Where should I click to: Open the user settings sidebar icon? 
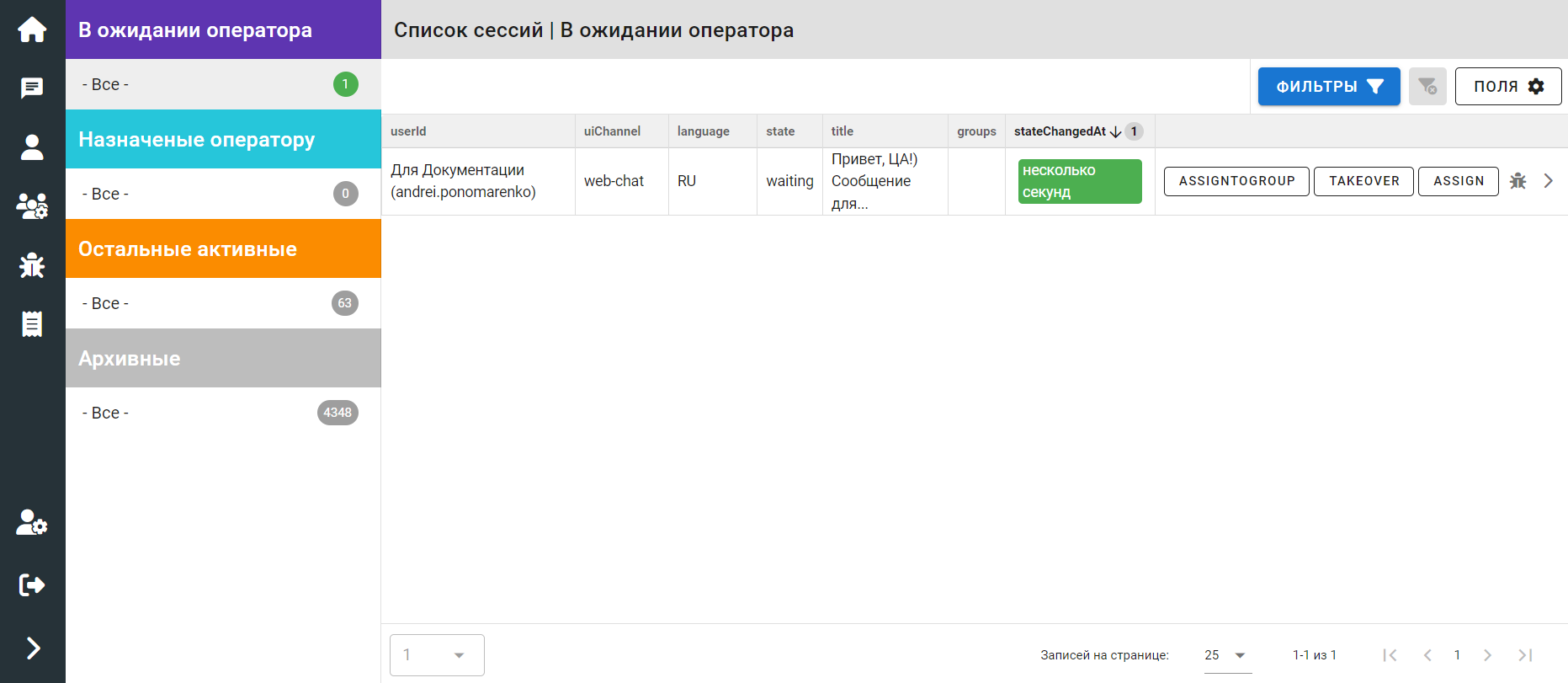click(32, 522)
